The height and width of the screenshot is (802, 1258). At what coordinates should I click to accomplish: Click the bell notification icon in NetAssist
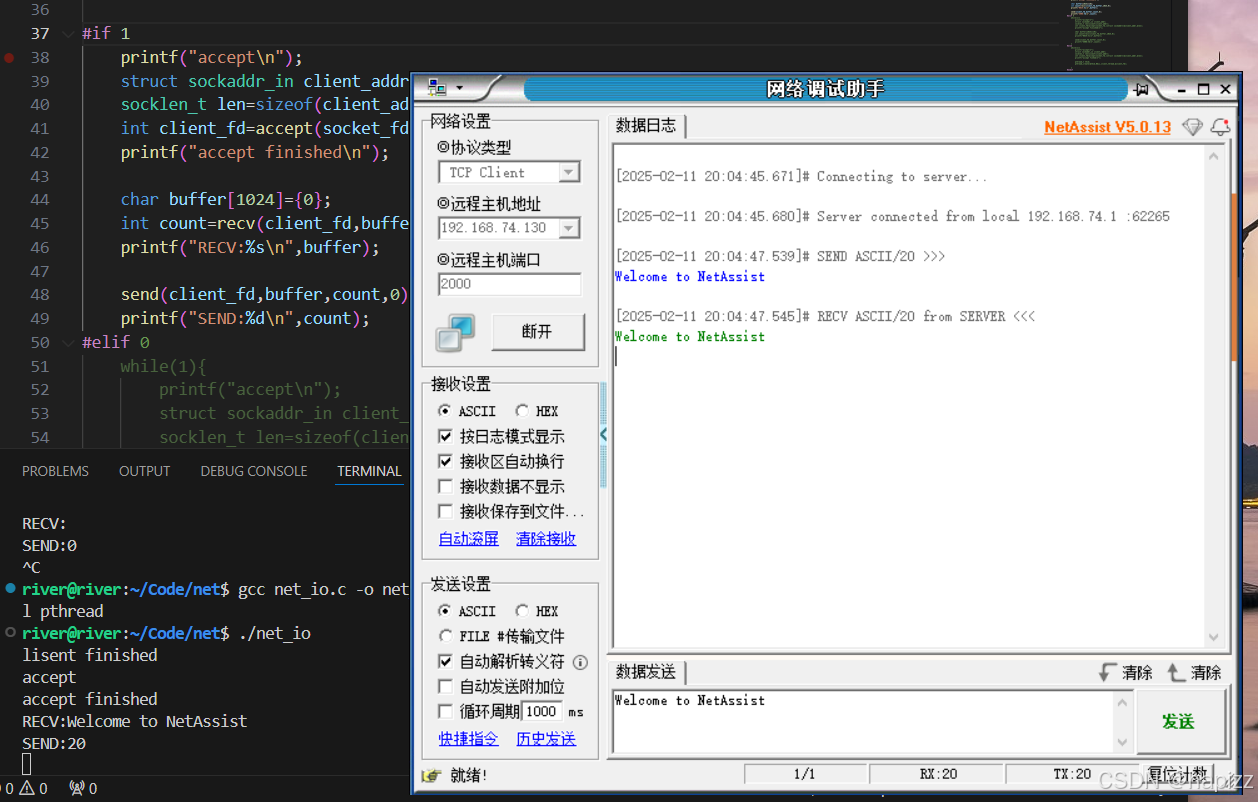tap(1220, 127)
